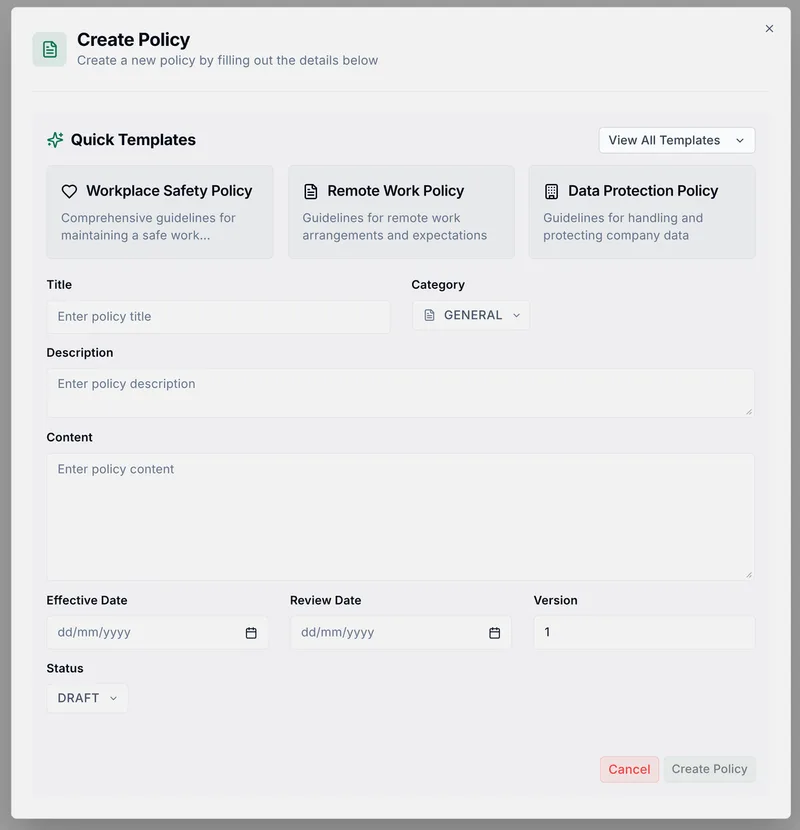
Task: Click the text 'Comprehensive guidelines for maintaining a safe work...'
Action: [148, 227]
